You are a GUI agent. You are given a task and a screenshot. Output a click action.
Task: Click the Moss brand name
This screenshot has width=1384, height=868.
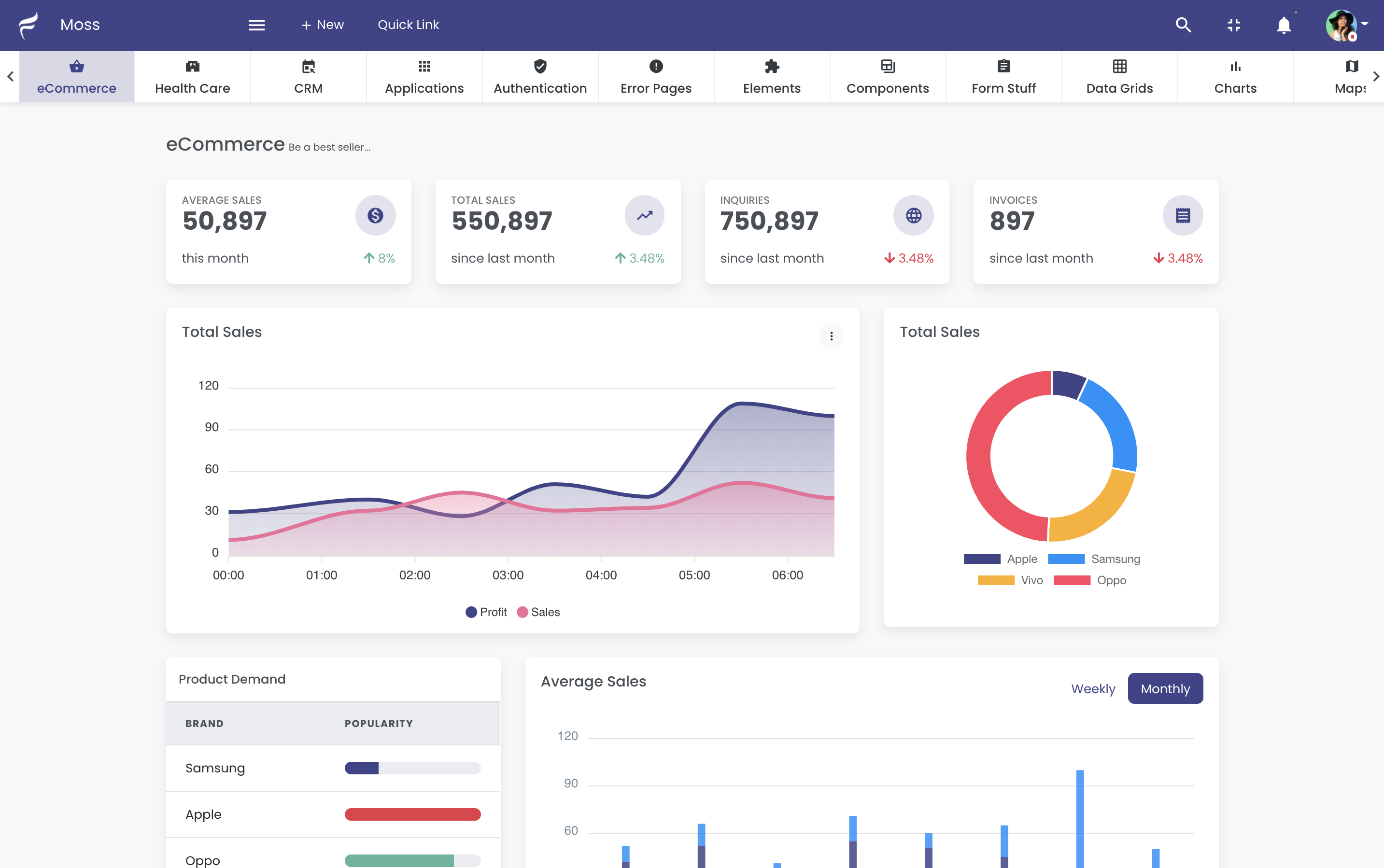tap(80, 25)
